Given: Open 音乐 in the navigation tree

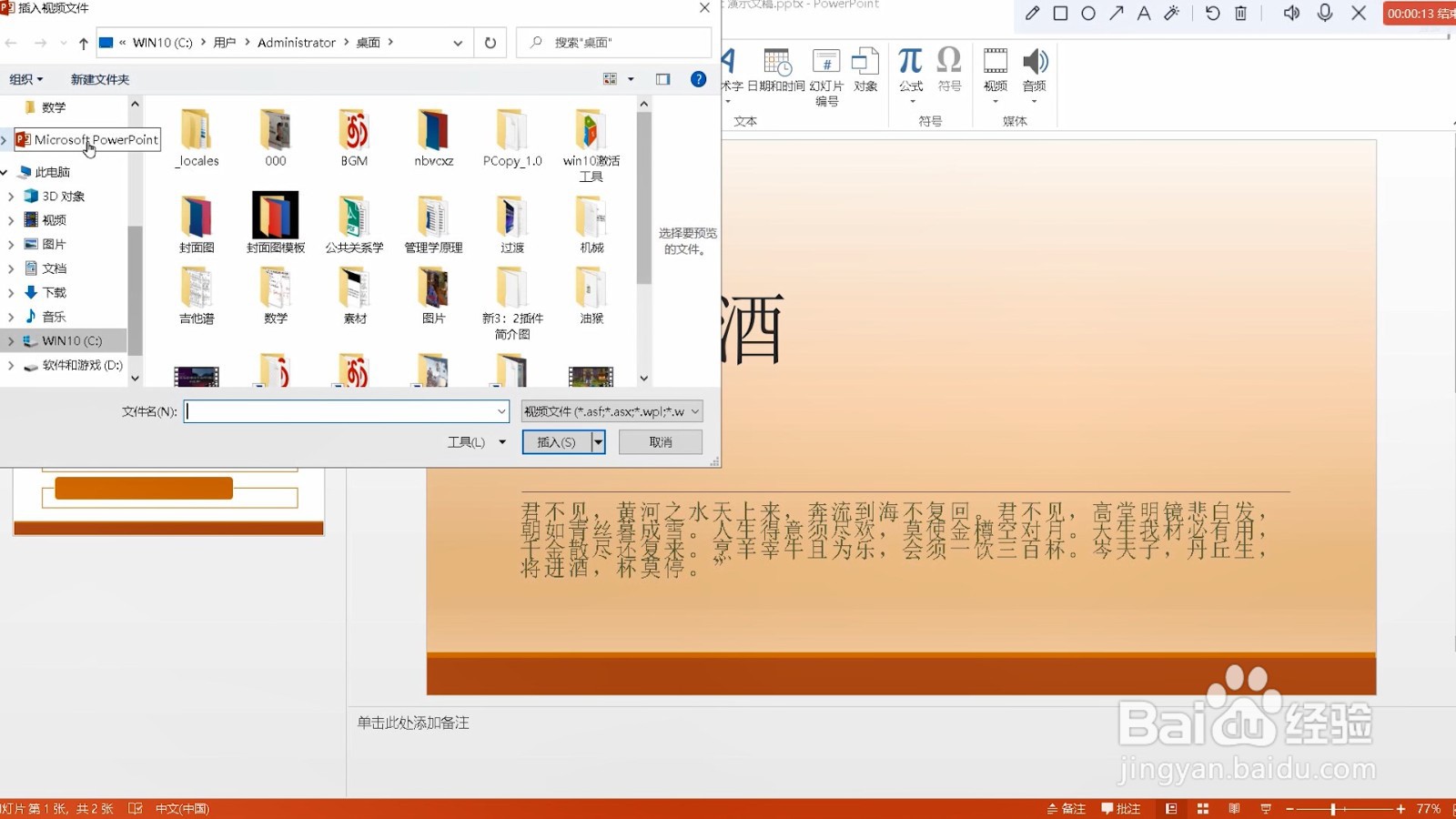Looking at the screenshot, I should coord(54,316).
